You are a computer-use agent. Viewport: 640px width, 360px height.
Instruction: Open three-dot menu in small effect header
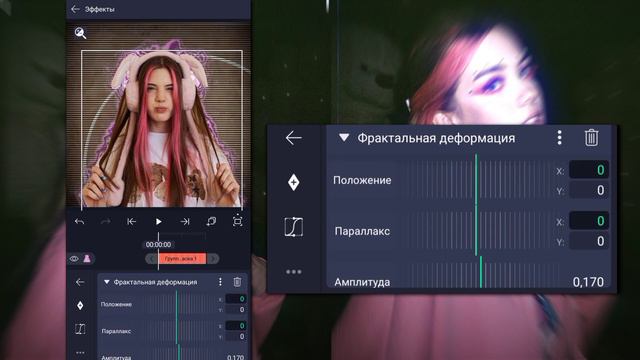(220, 282)
